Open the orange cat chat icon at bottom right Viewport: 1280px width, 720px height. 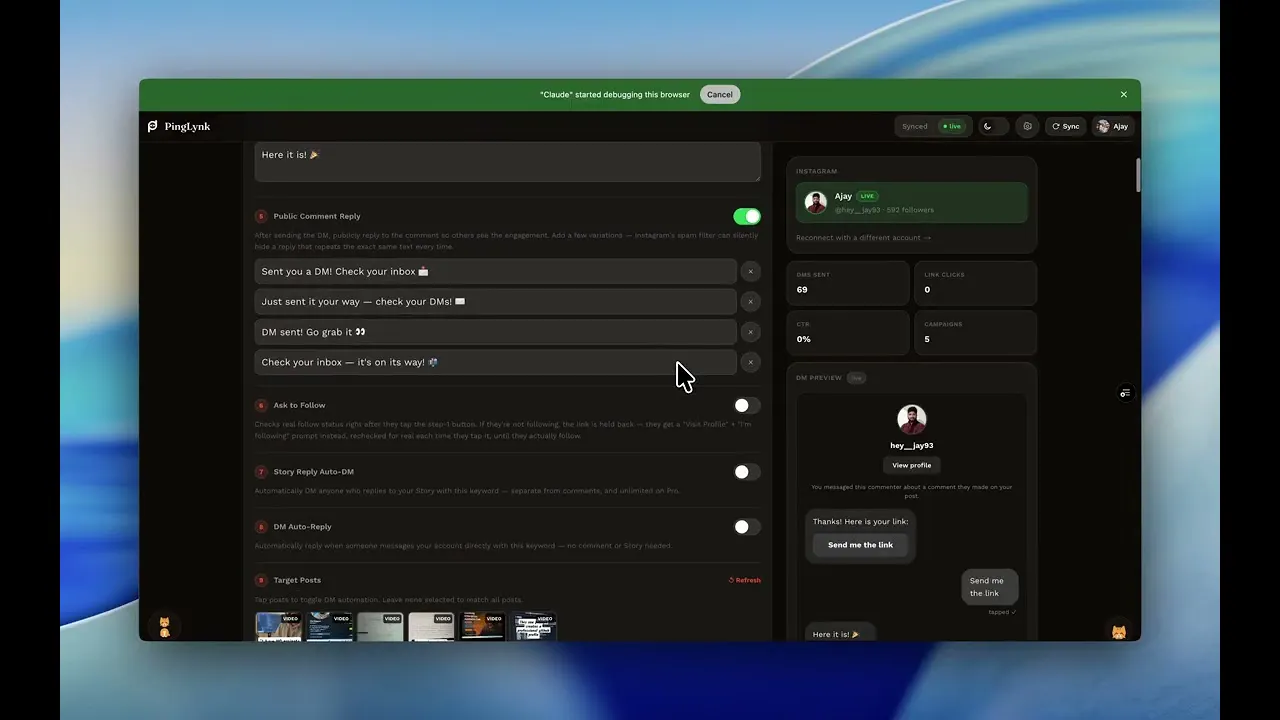pos(1119,632)
